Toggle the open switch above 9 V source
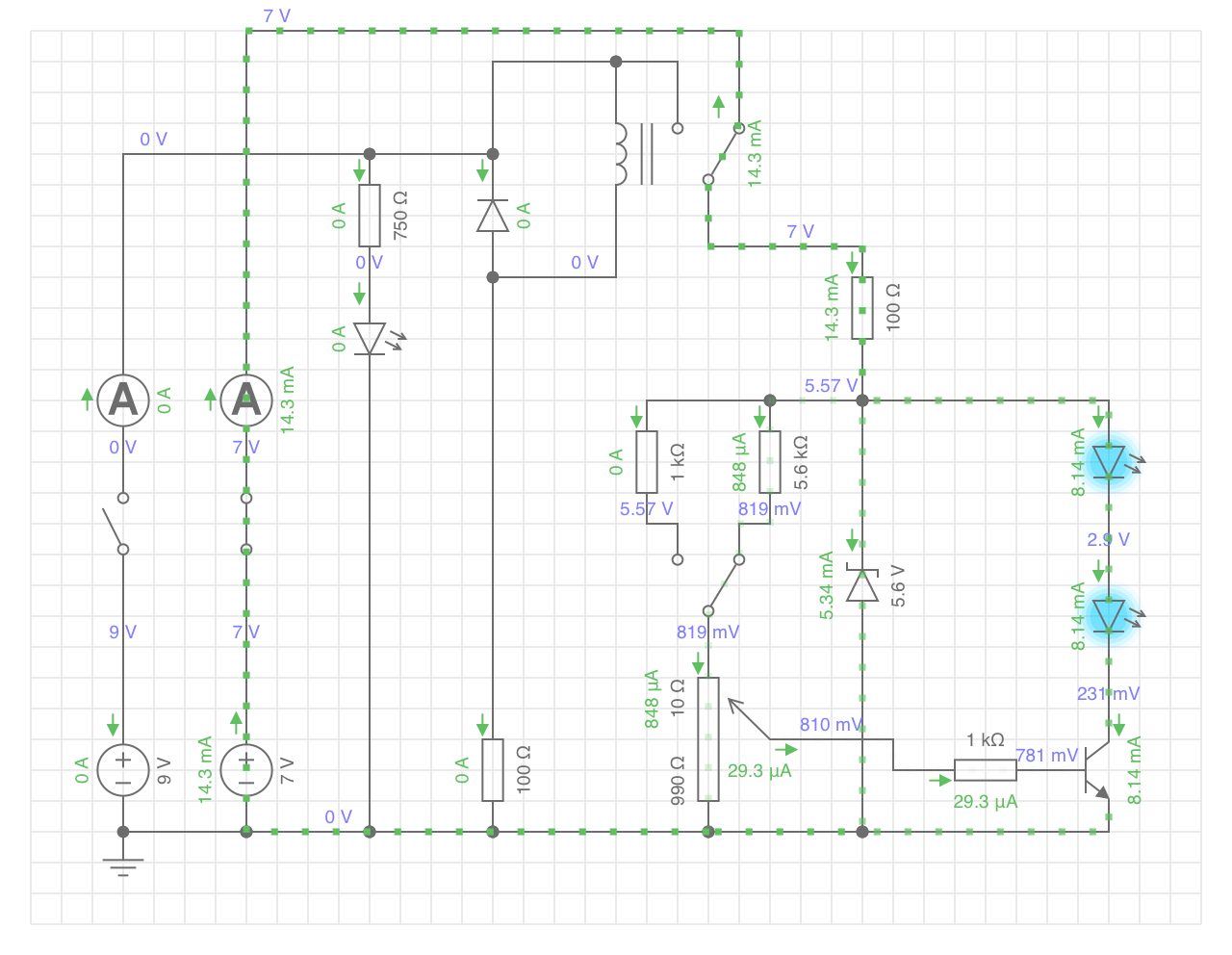 tap(117, 524)
